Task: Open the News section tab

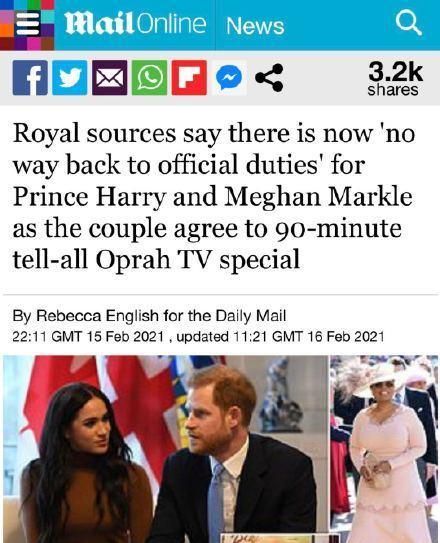Action: point(255,26)
